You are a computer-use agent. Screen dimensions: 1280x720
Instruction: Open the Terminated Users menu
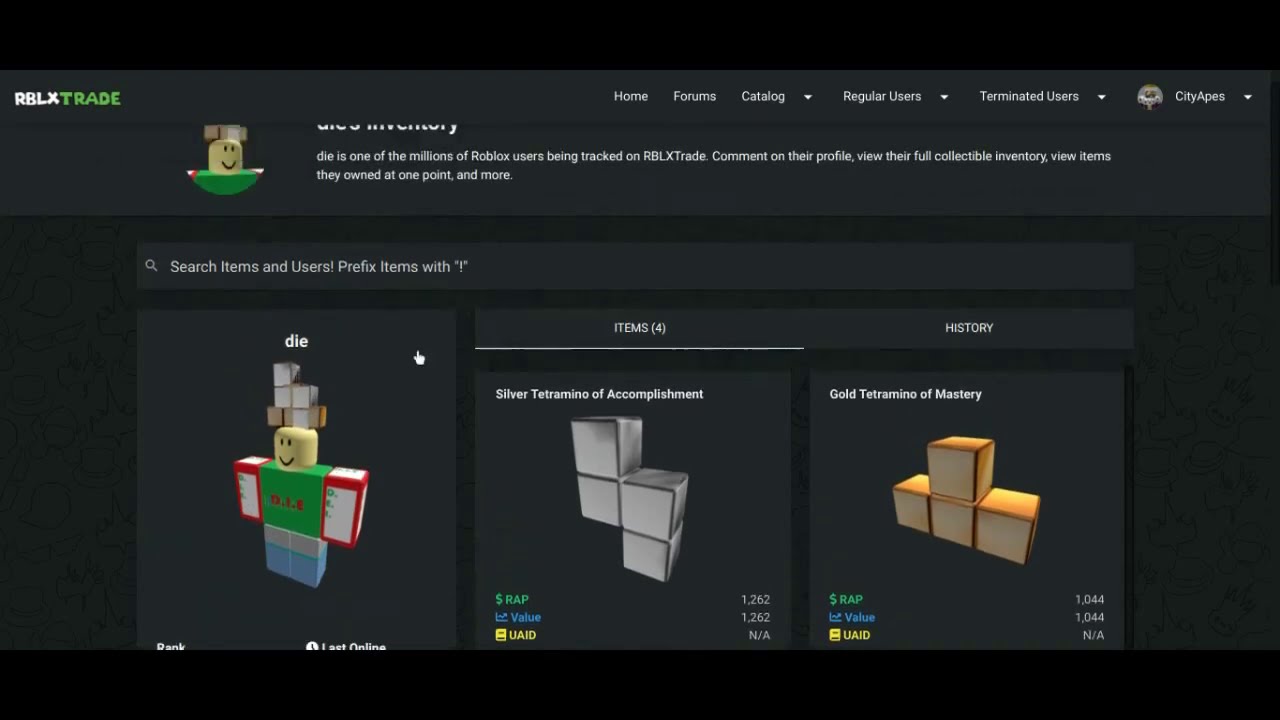[1029, 96]
